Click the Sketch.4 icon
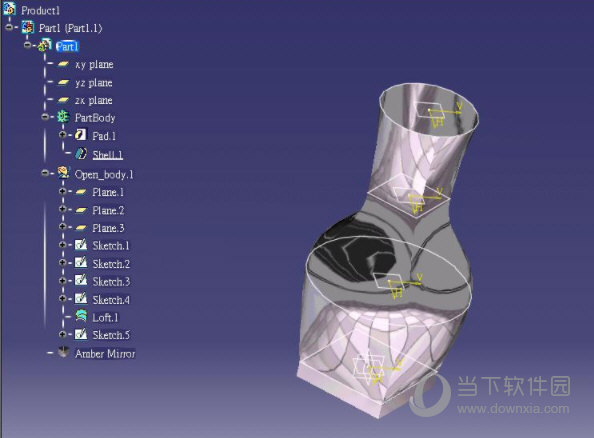 pyautogui.click(x=81, y=299)
